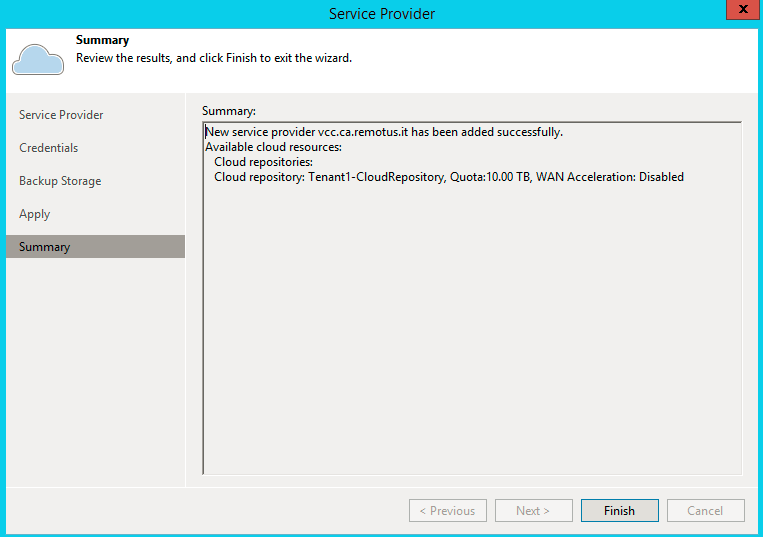Select the Backup Storage wizard step

pyautogui.click(x=60, y=181)
